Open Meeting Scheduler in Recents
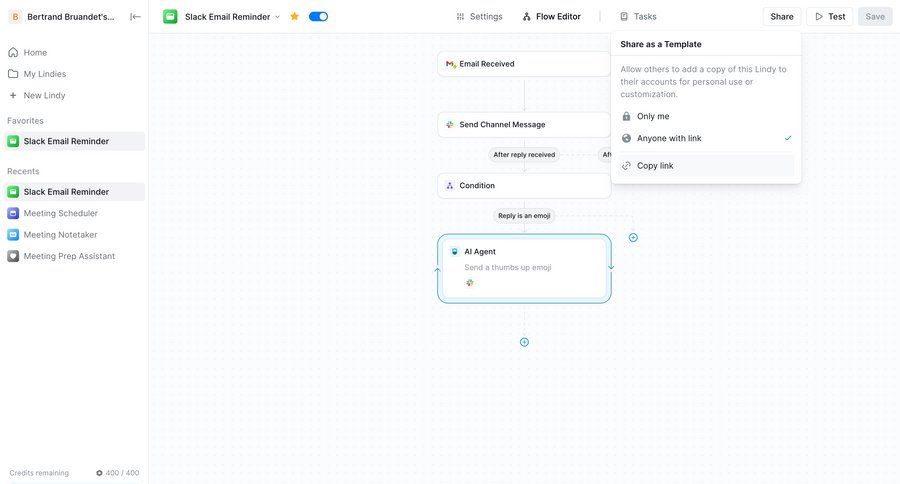This screenshot has height=484, width=900. [74, 213]
